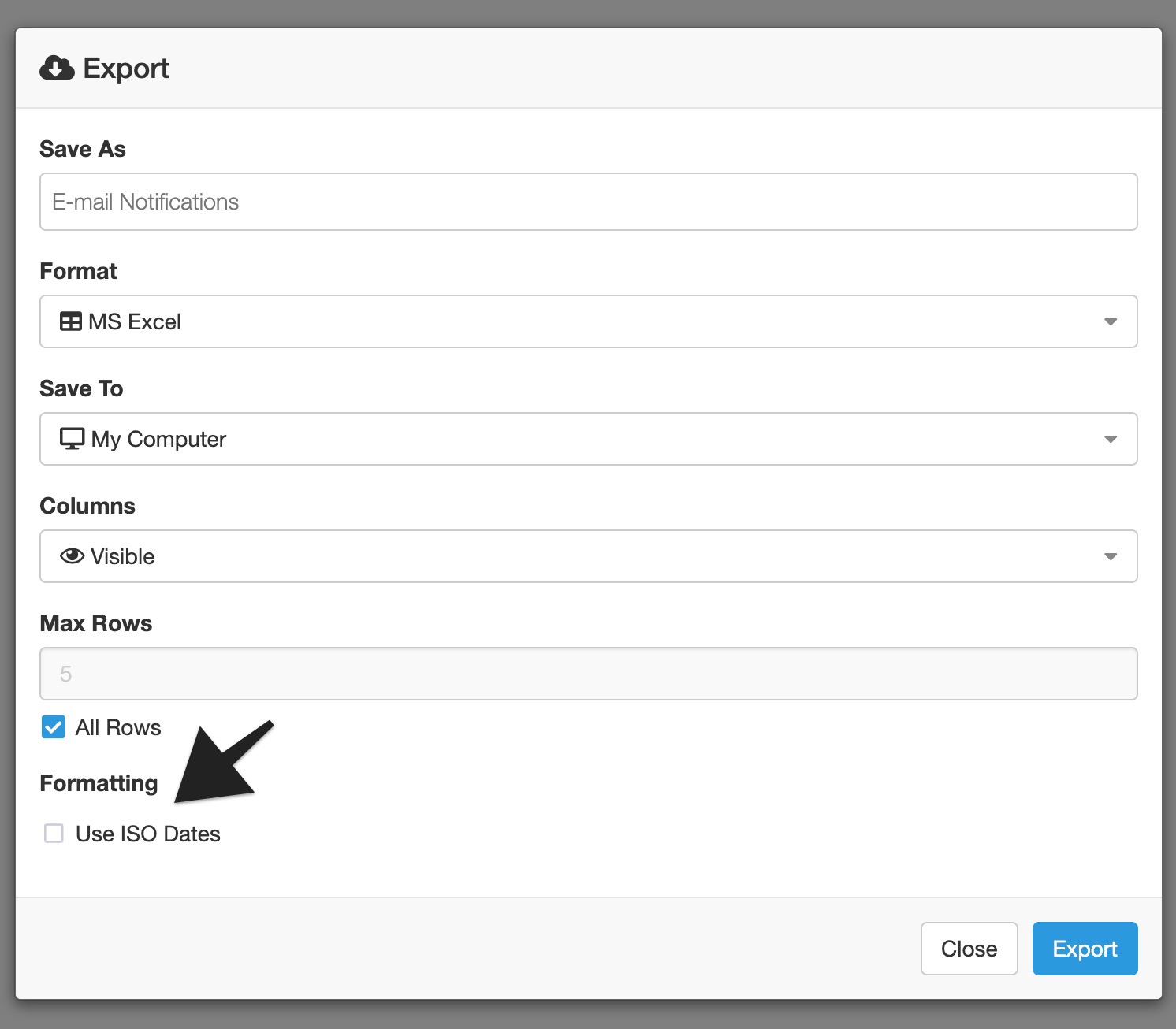Click the Save As input field

[589, 202]
